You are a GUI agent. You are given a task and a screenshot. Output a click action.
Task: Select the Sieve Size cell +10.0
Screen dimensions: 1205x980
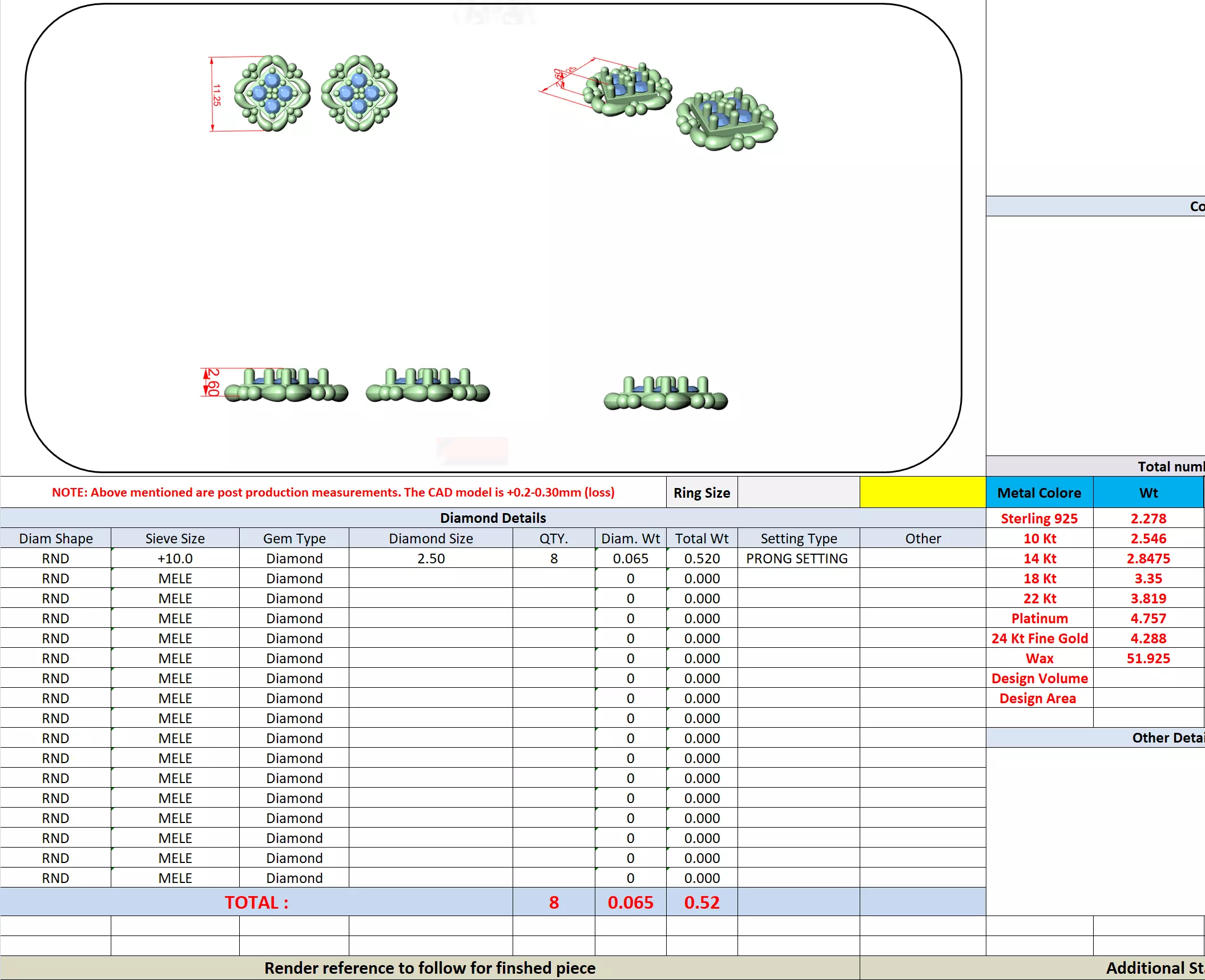click(175, 558)
